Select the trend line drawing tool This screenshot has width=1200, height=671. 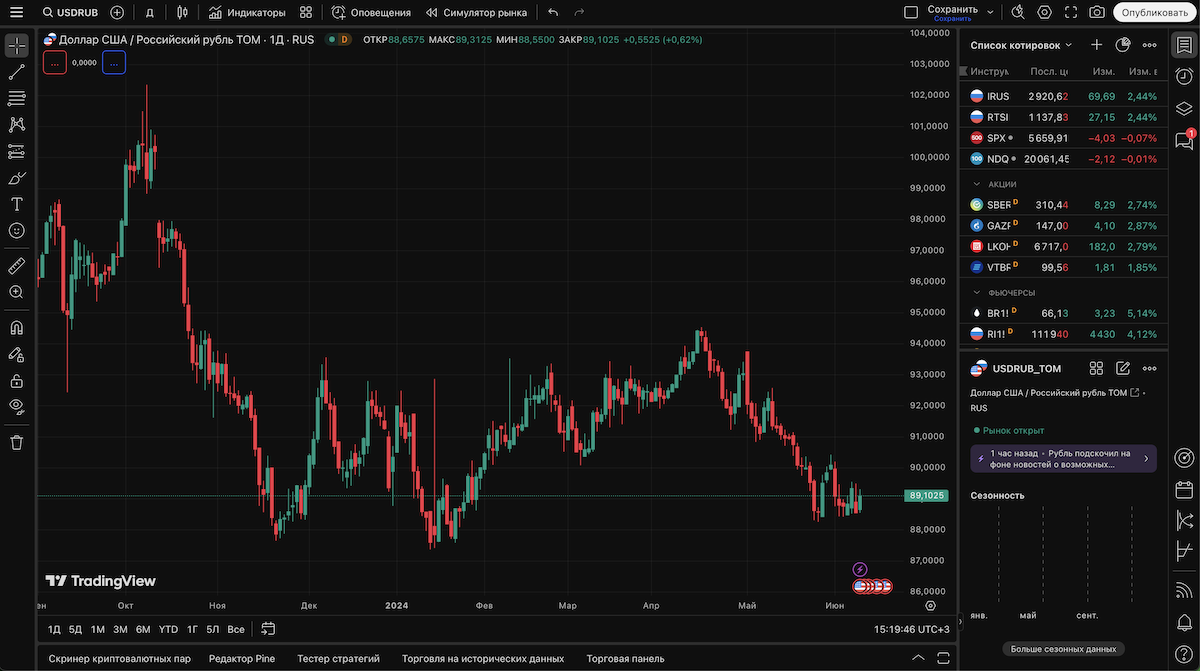tap(16, 72)
